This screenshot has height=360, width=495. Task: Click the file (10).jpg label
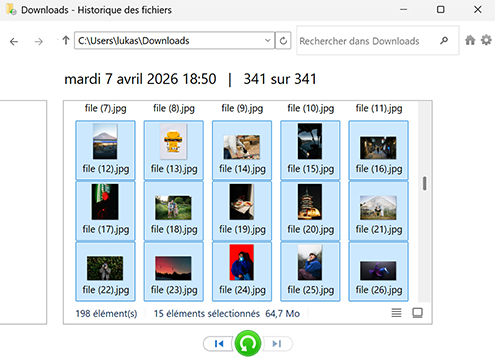(x=310, y=108)
